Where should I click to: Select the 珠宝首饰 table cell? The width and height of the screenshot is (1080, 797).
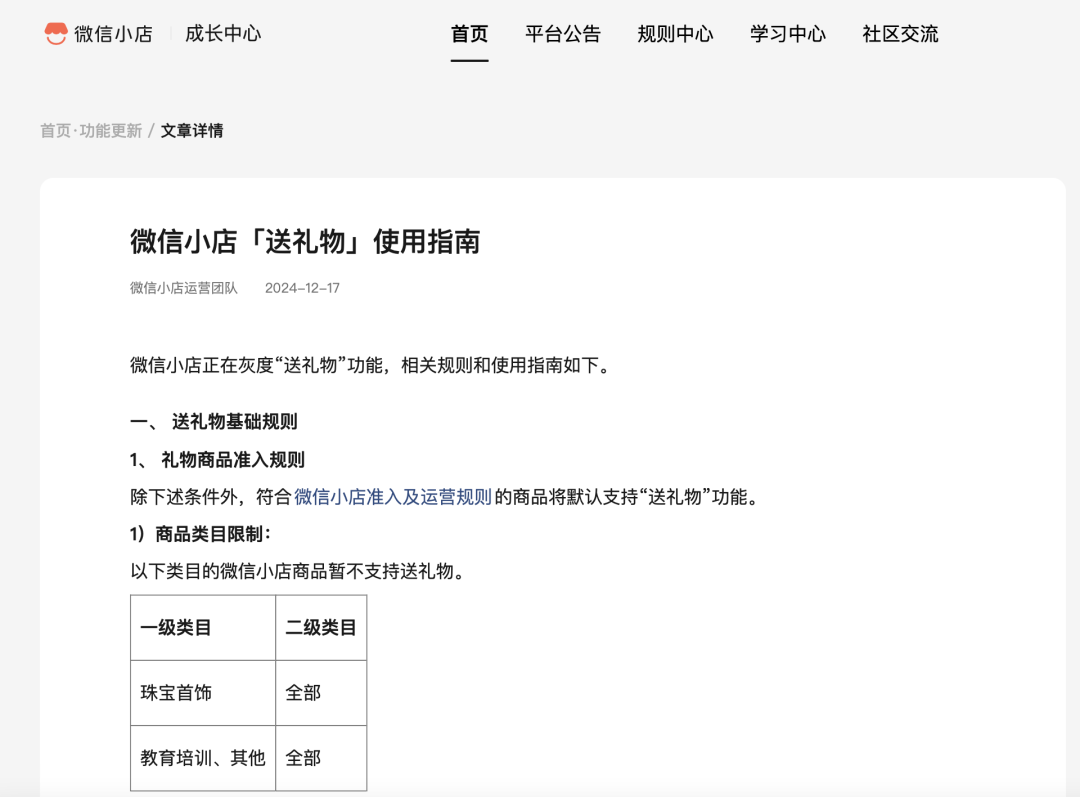(x=176, y=693)
